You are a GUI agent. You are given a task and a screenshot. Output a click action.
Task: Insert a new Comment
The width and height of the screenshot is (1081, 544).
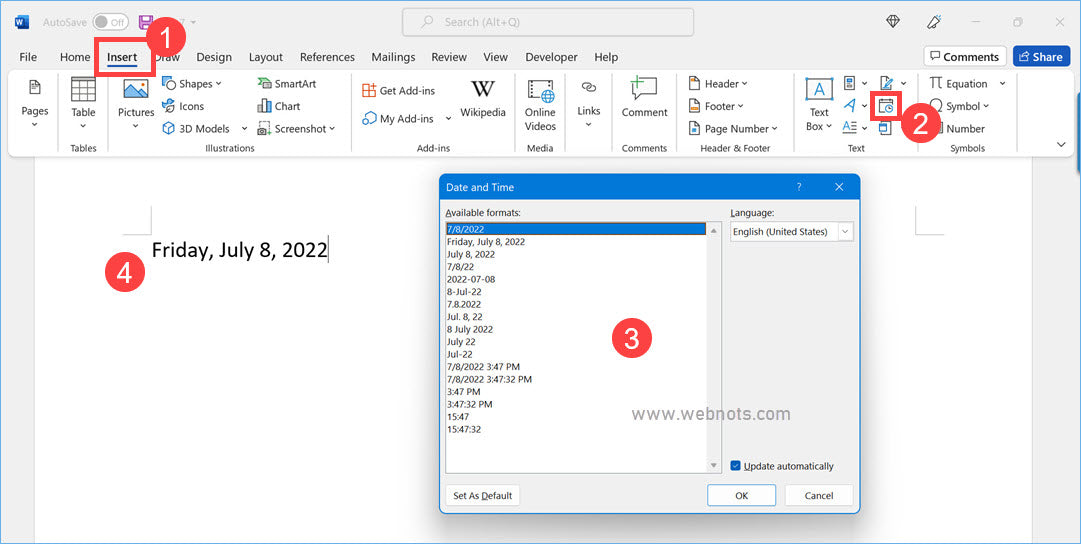pos(645,99)
